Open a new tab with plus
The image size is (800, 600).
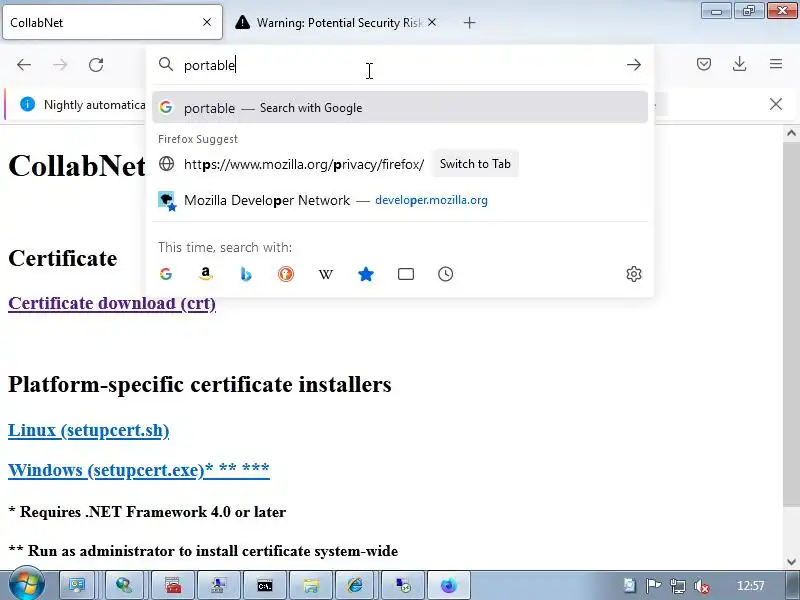[x=469, y=22]
